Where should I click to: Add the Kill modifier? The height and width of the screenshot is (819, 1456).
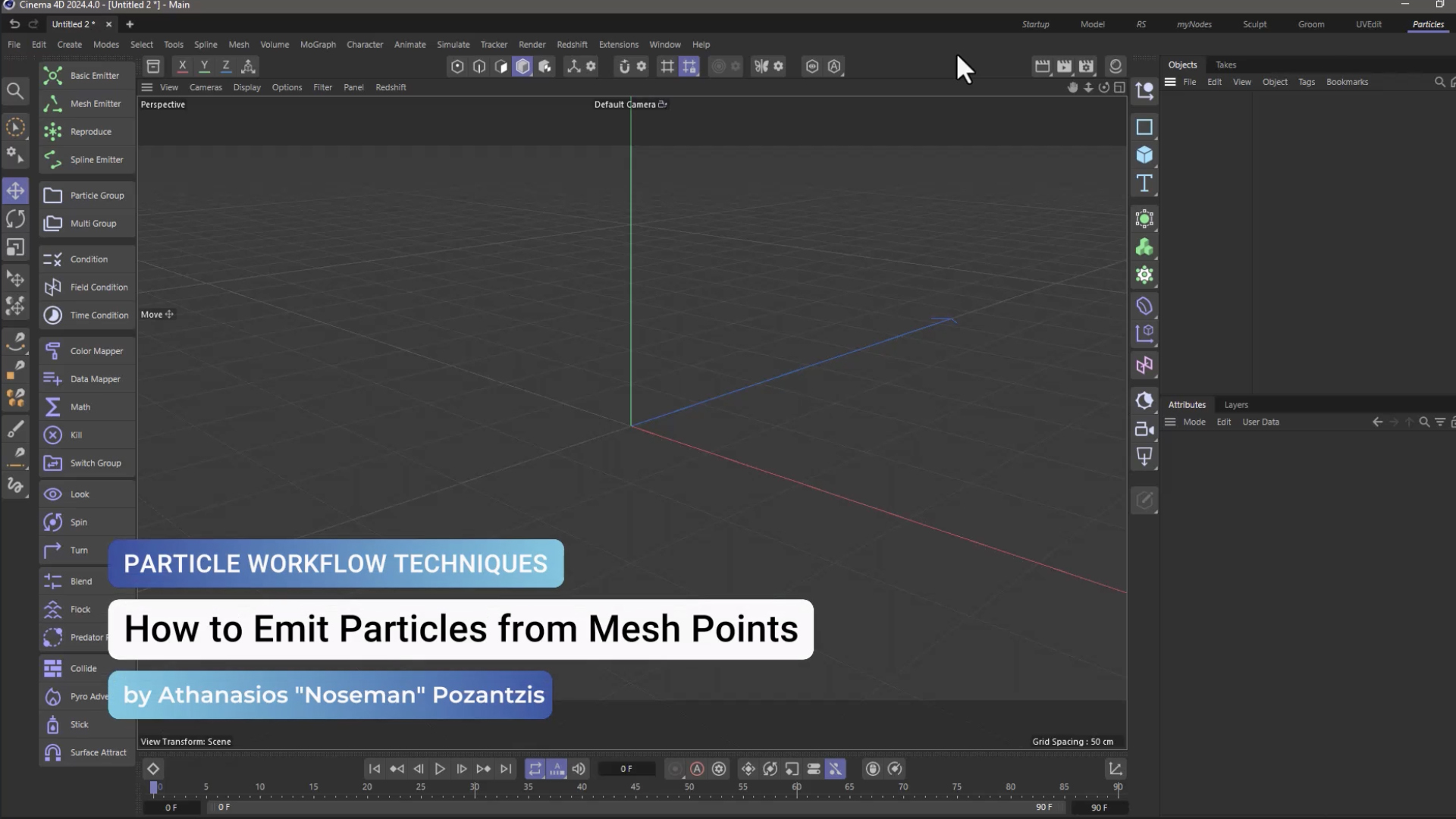[87, 435]
